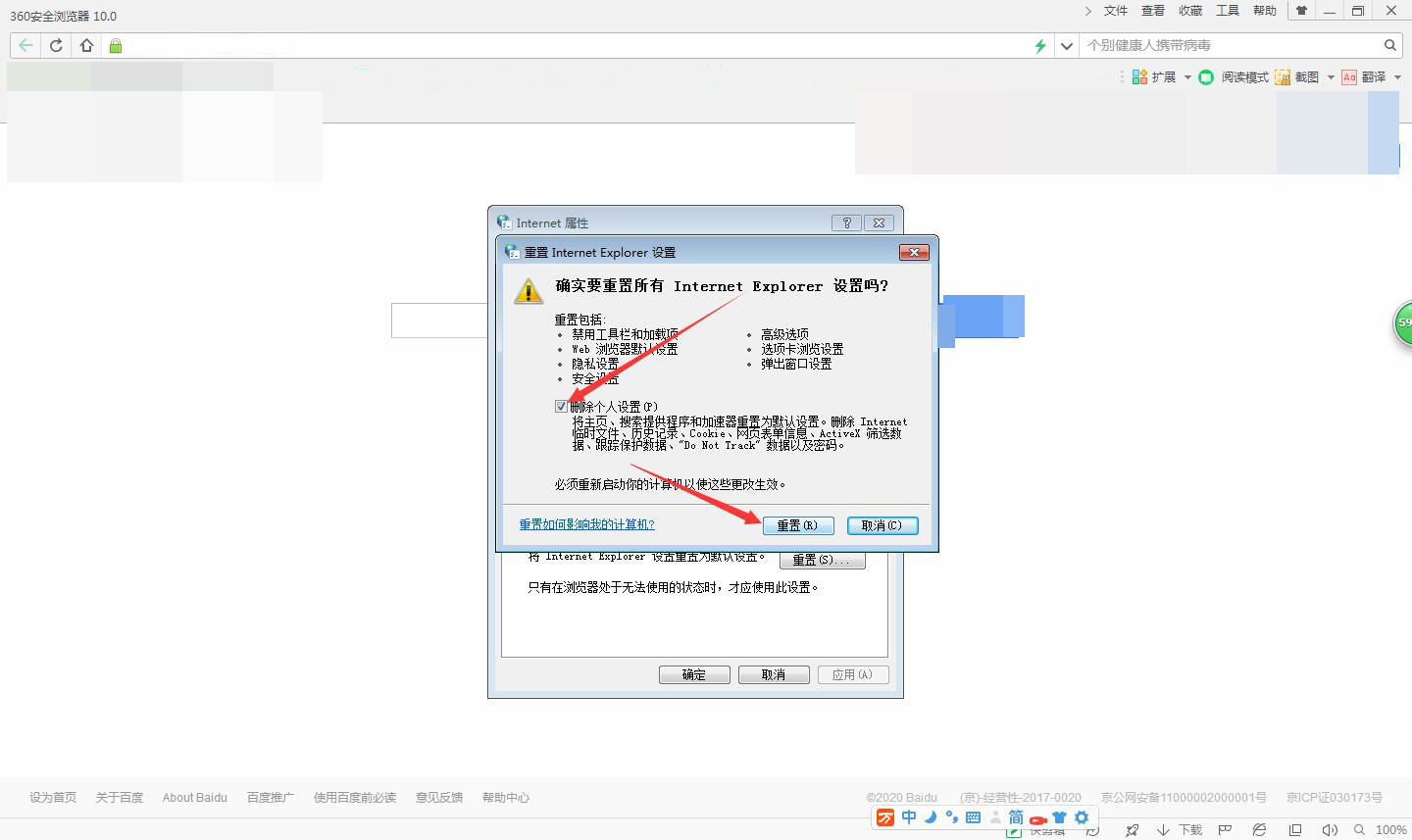This screenshot has height=840, width=1412.
Task: Expand the address bar history dropdown
Action: click(x=1066, y=46)
